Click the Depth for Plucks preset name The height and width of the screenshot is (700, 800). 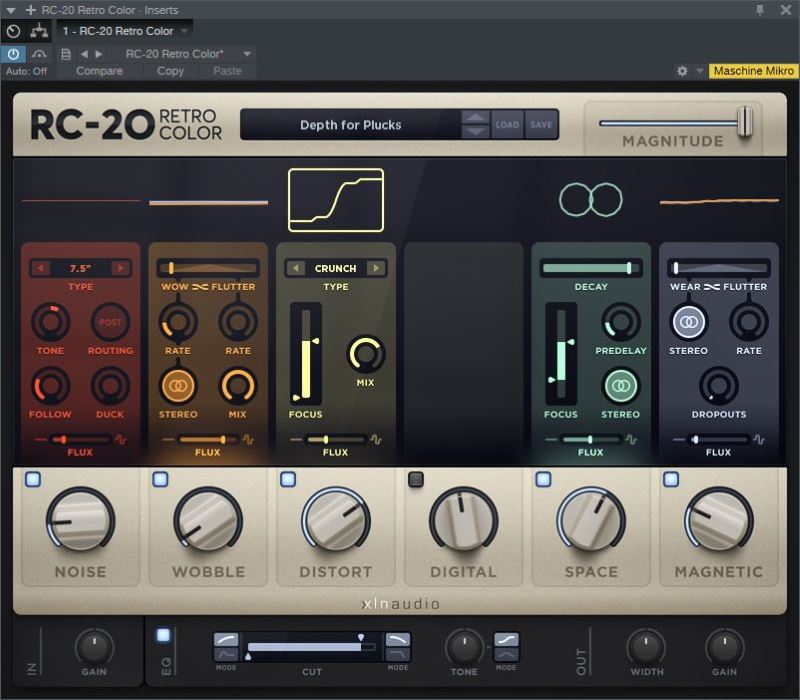tap(351, 125)
